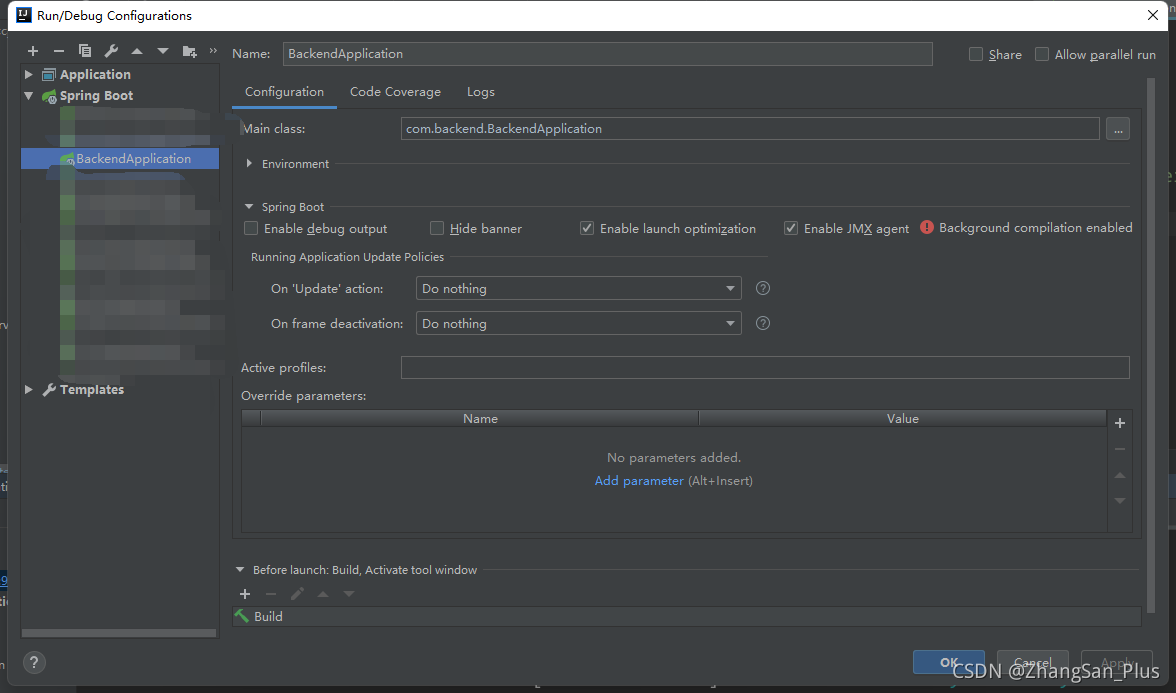Viewport: 1176px width, 693px height.
Task: Click the left panel horizontal scrollbar
Action: tap(118, 633)
